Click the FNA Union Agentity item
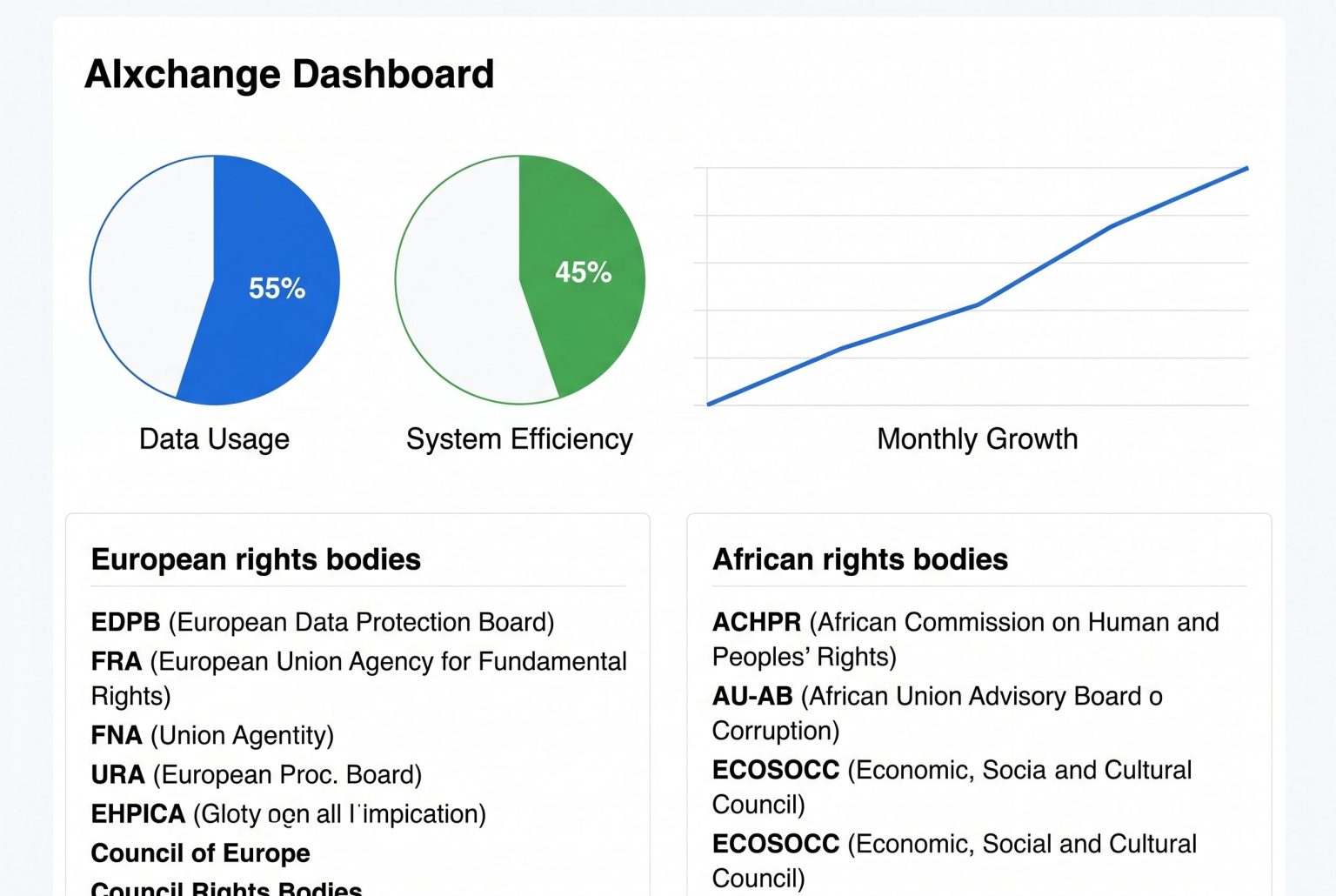Screen dimensions: 1336x896 coord(212,736)
